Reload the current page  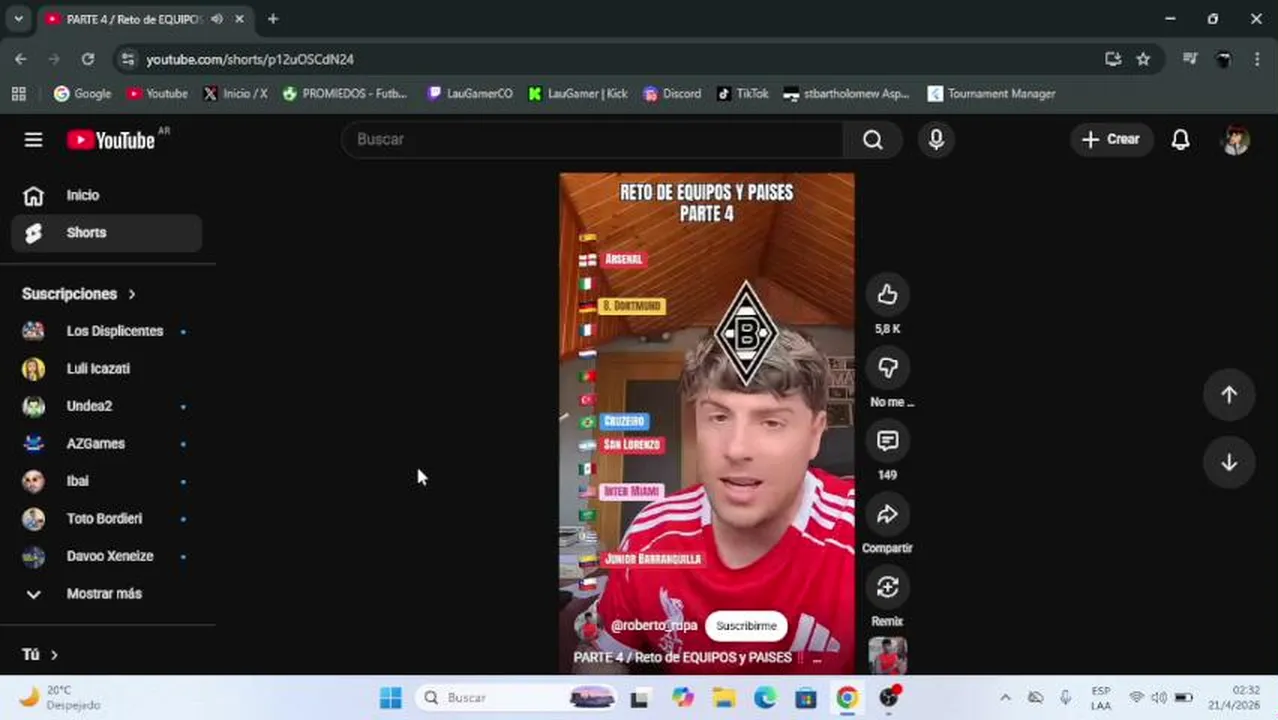click(88, 59)
